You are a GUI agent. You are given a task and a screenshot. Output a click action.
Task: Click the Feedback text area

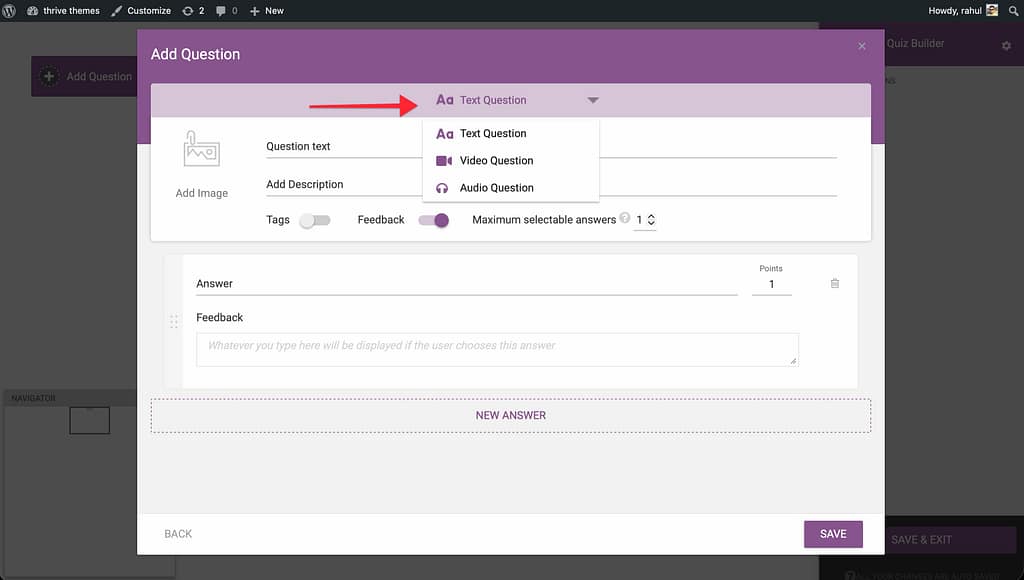tap(497, 349)
